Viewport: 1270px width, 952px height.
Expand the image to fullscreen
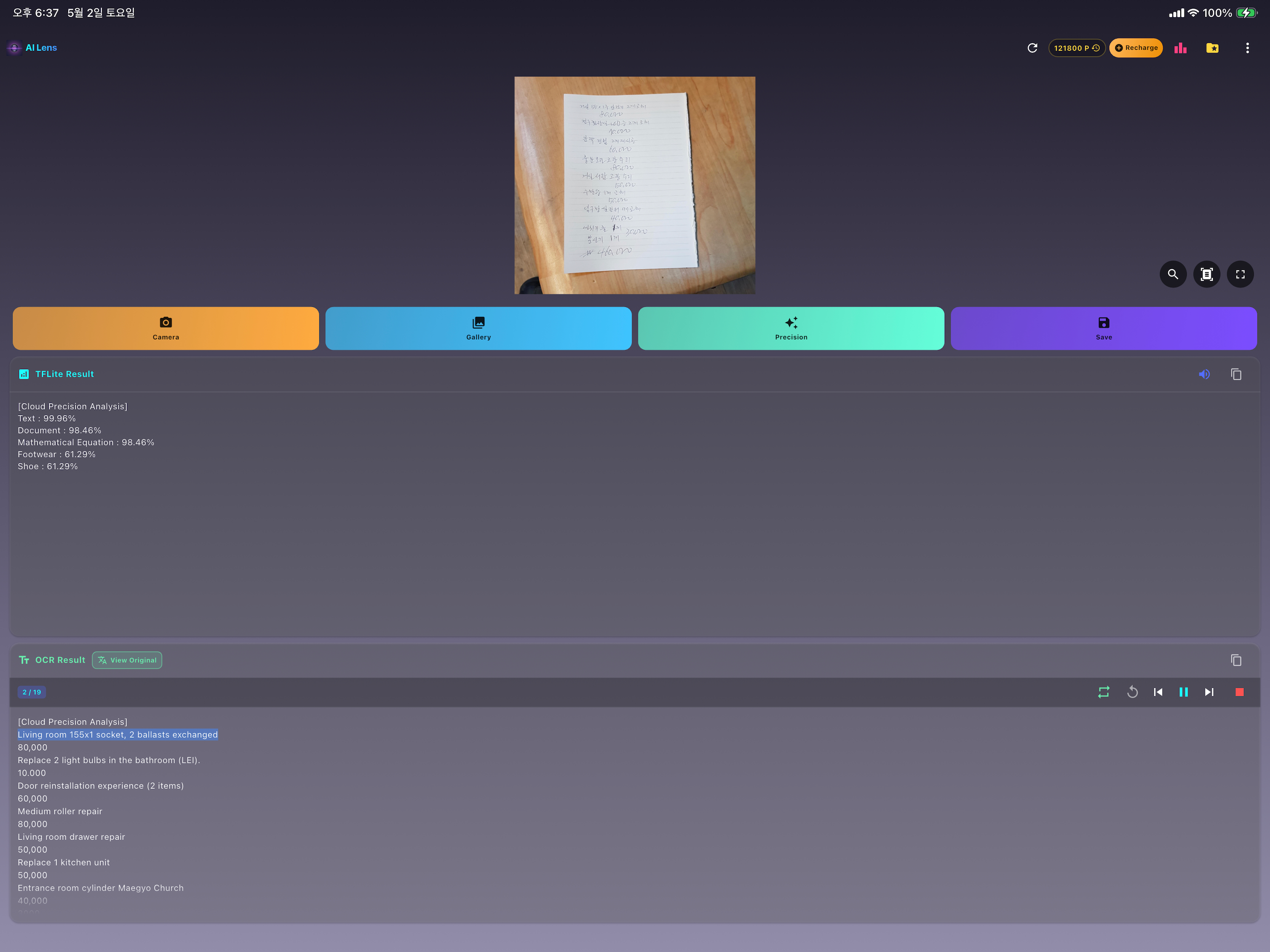coord(1240,274)
